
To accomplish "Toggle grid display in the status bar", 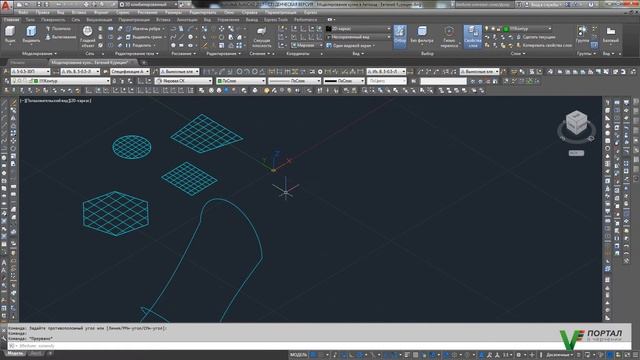I will click(x=313, y=355).
